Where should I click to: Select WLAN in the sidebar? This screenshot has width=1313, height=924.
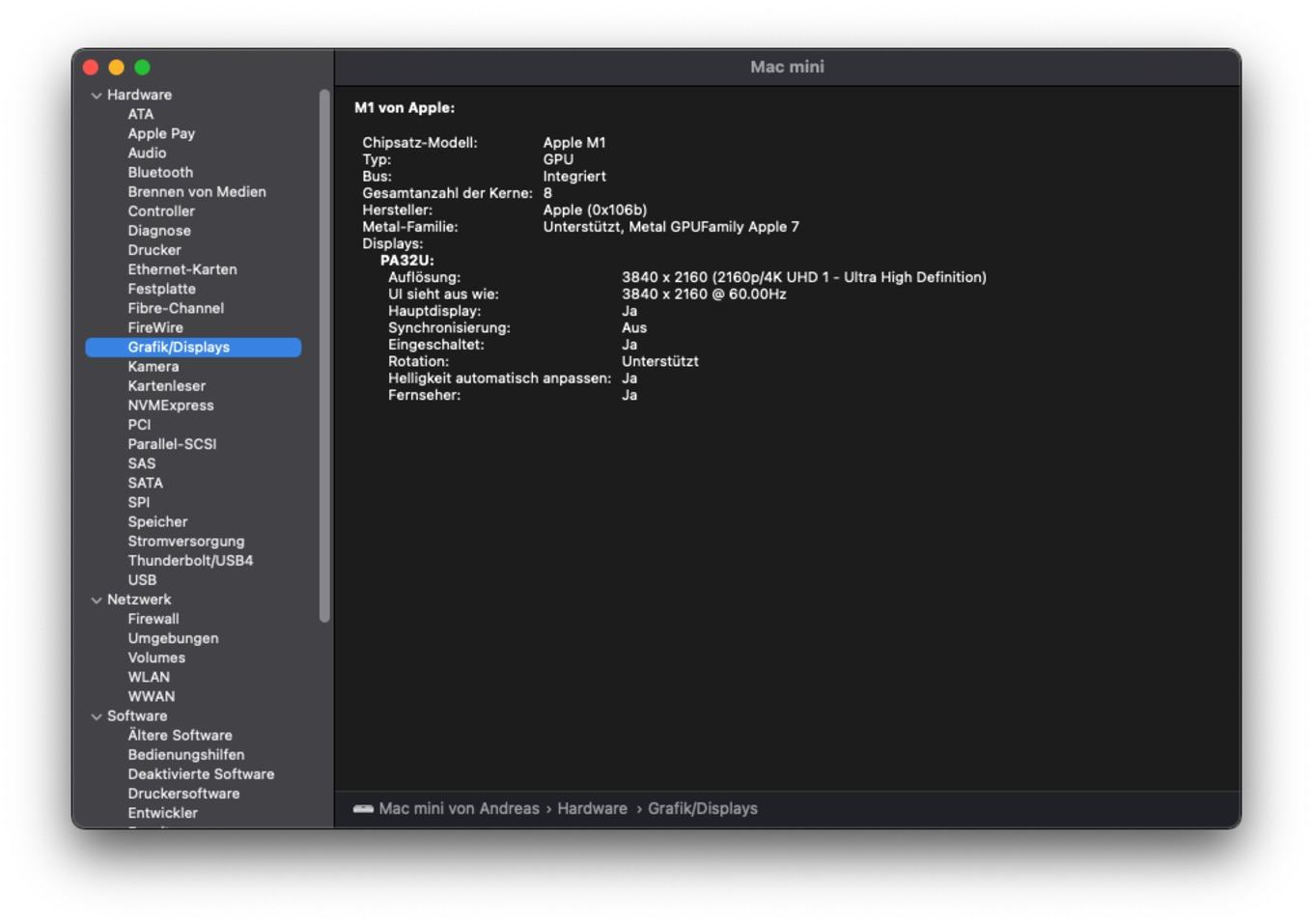(x=149, y=677)
